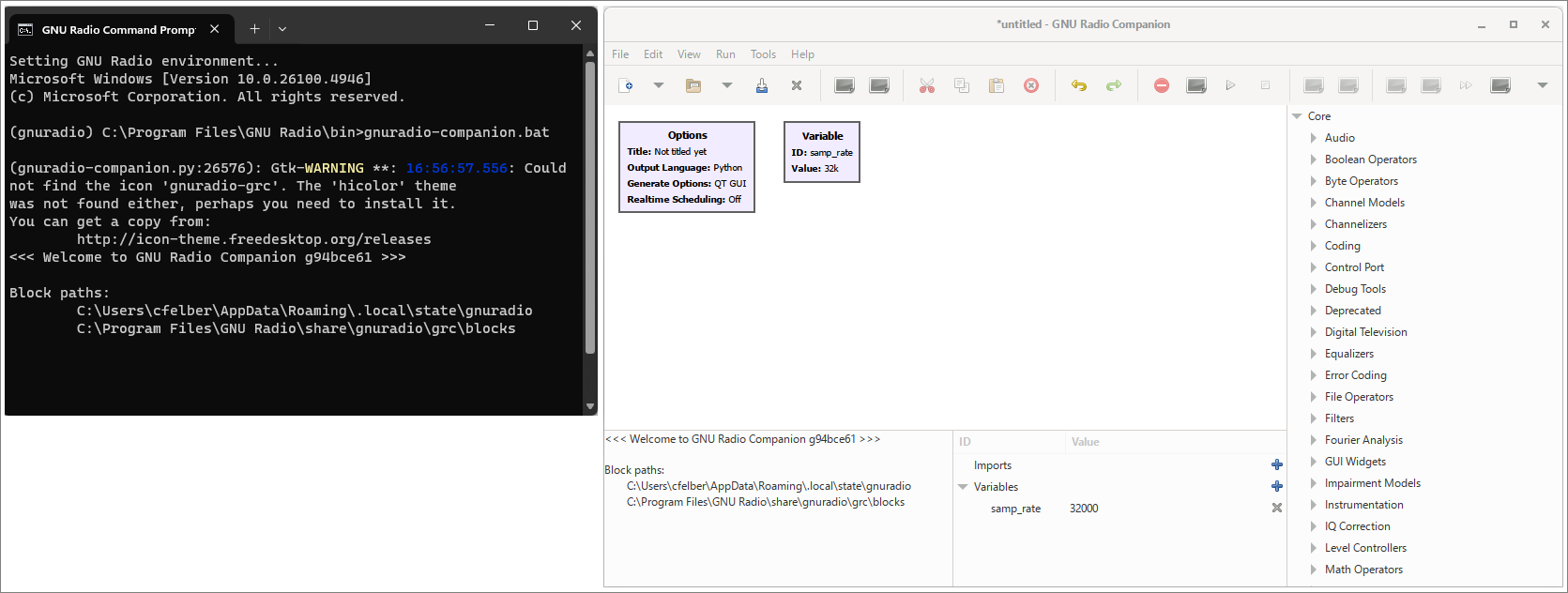The image size is (1568, 593).
Task: Open the Run menu
Action: point(725,54)
